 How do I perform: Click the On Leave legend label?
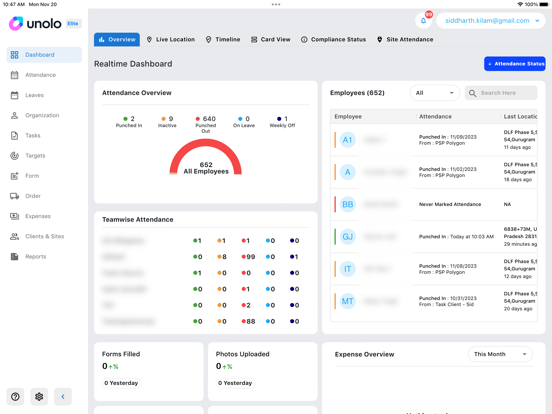tap(244, 126)
